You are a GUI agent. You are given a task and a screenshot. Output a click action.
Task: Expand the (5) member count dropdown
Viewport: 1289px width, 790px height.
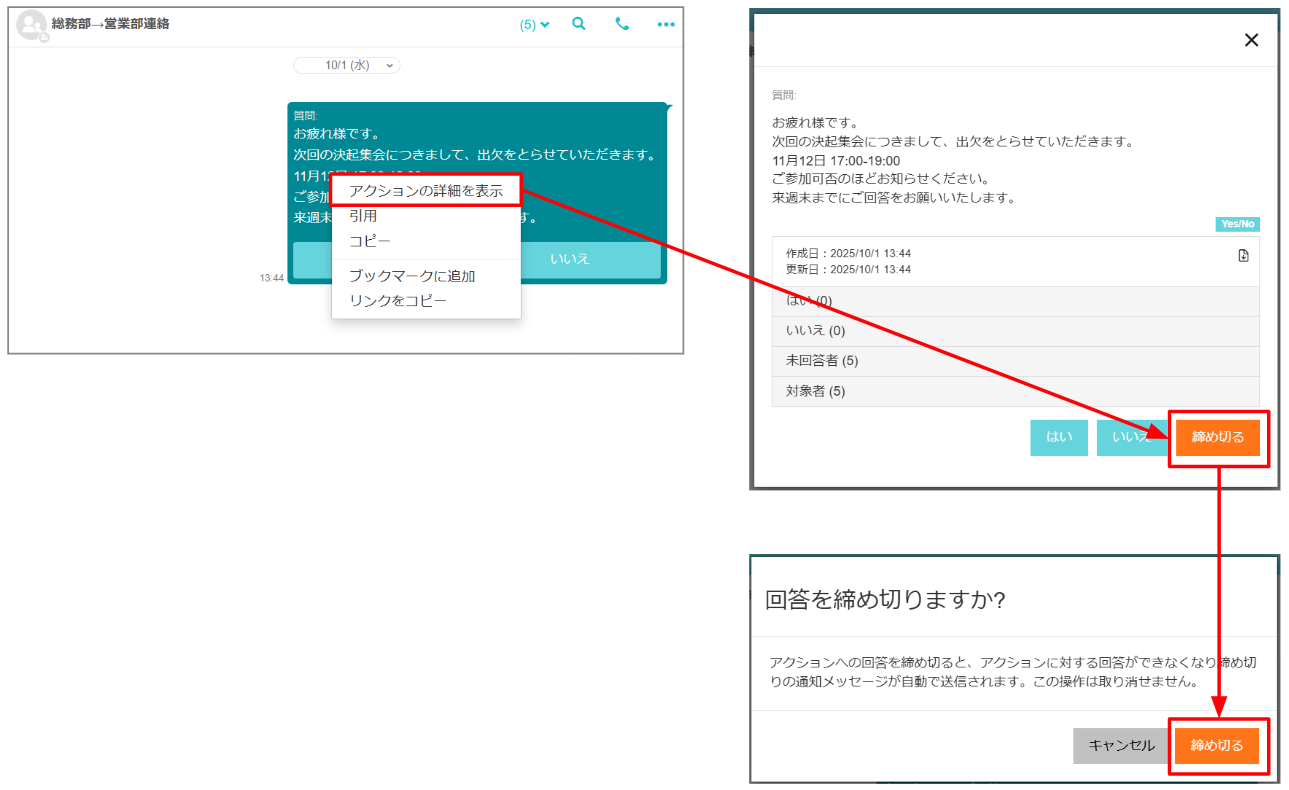pyautogui.click(x=535, y=25)
